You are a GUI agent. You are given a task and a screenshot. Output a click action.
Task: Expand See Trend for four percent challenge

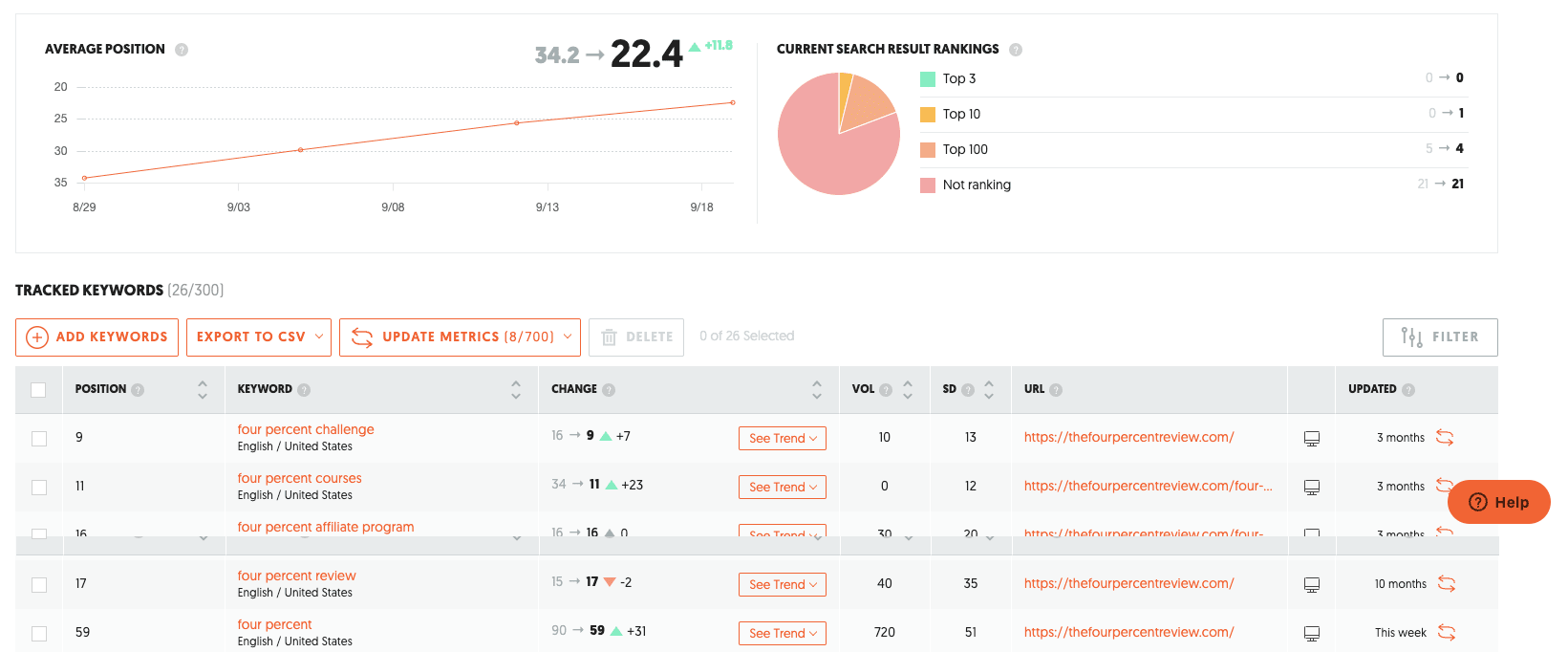tap(783, 439)
